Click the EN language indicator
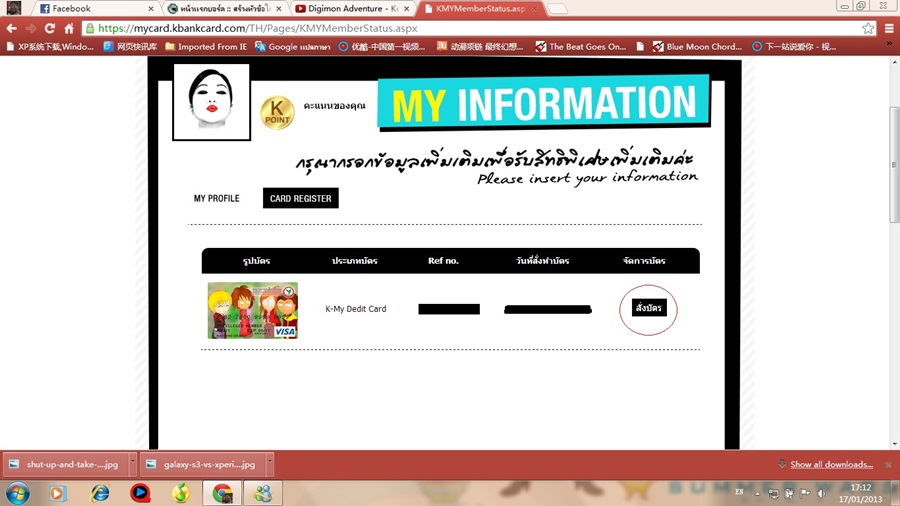 tap(739, 492)
